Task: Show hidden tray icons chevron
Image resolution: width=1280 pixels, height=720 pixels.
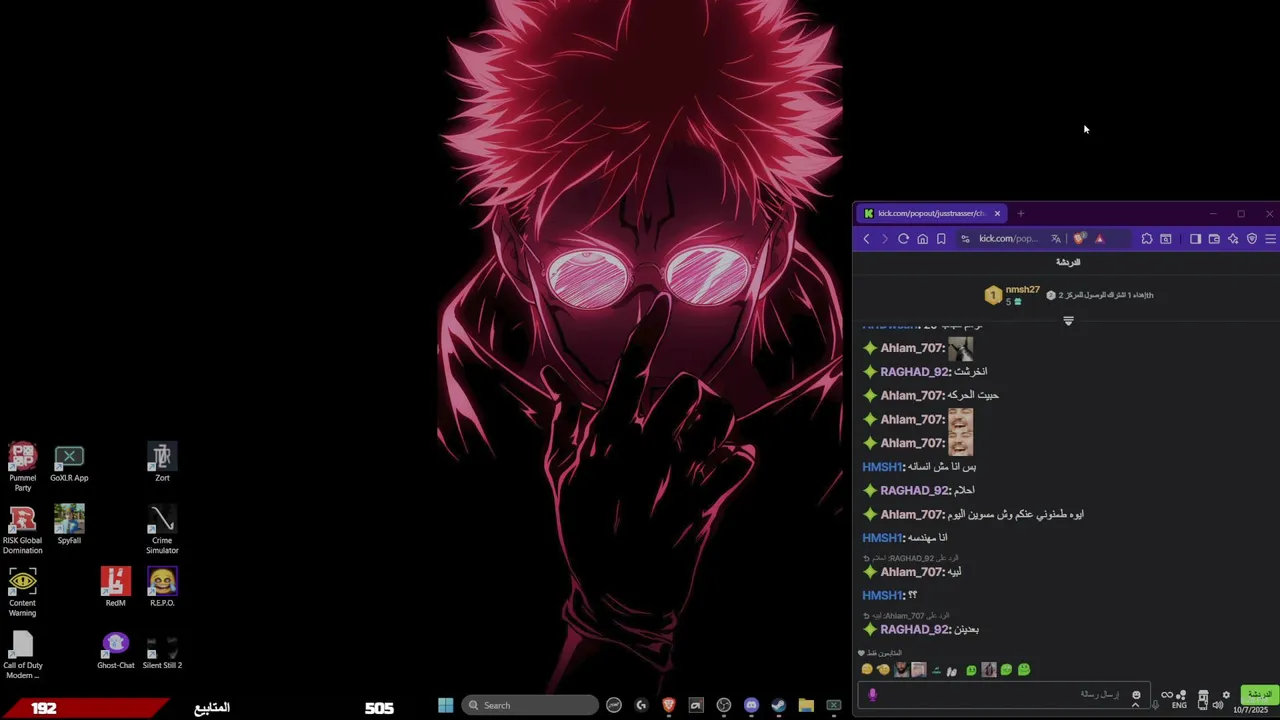Action: pyautogui.click(x=1135, y=705)
